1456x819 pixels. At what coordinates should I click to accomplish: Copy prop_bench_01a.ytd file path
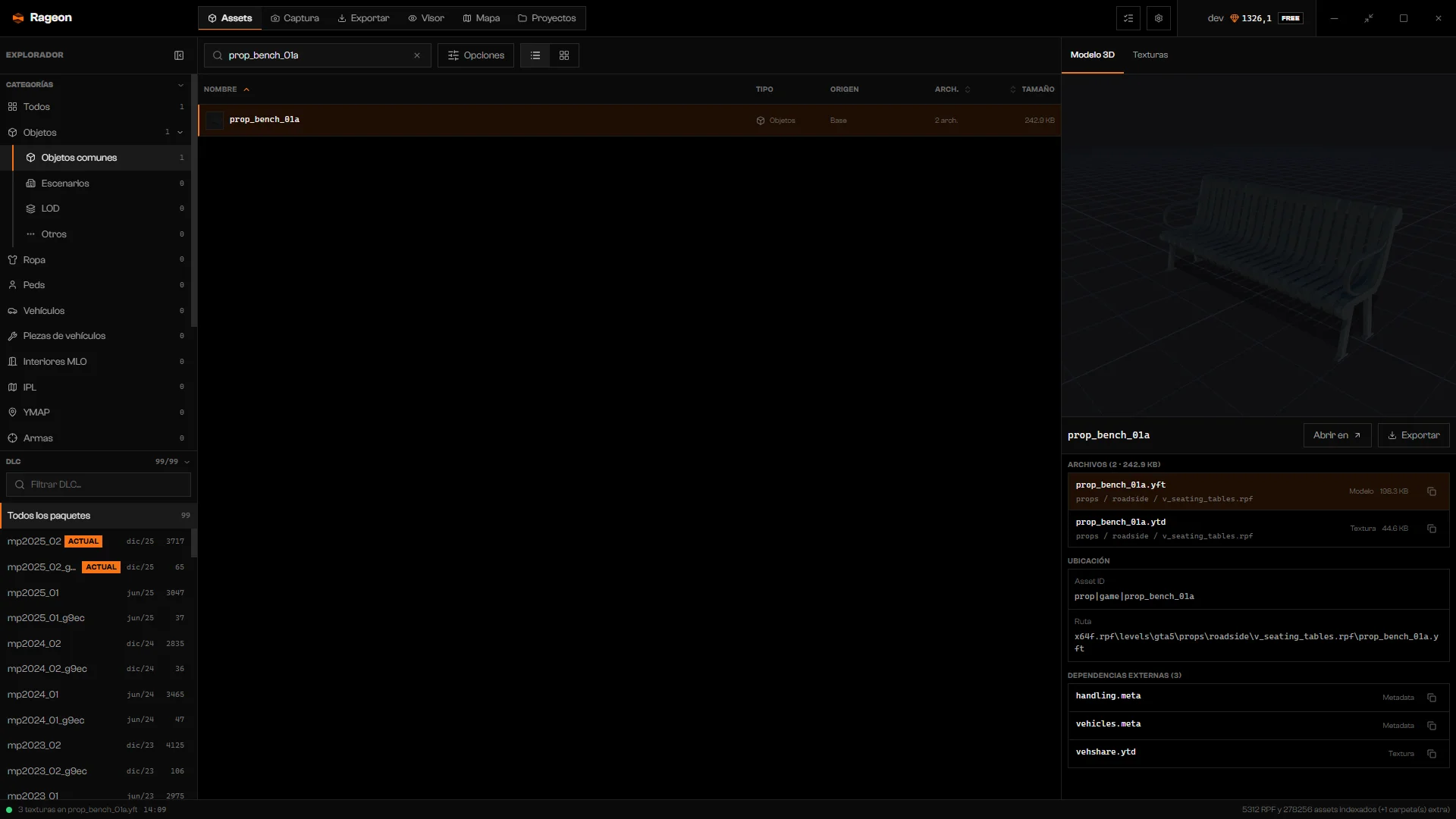click(1432, 529)
